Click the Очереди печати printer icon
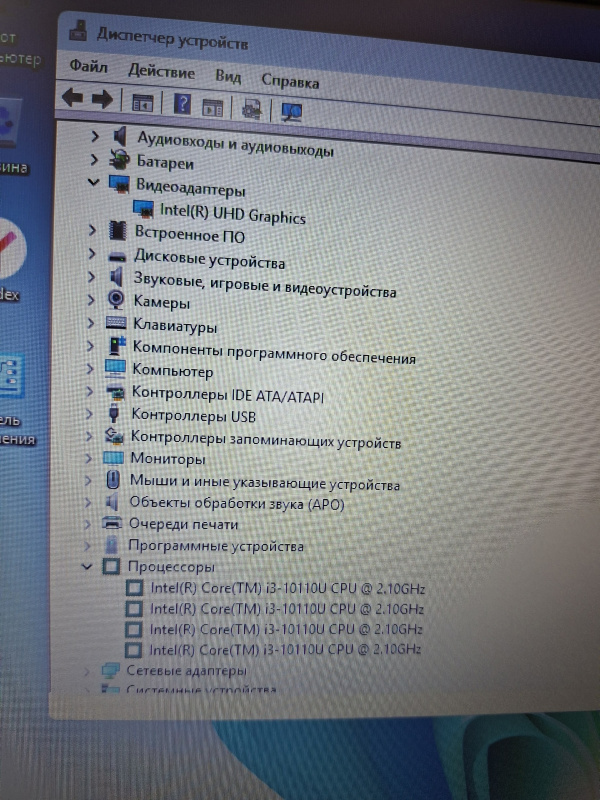The width and height of the screenshot is (600, 800). (112, 523)
